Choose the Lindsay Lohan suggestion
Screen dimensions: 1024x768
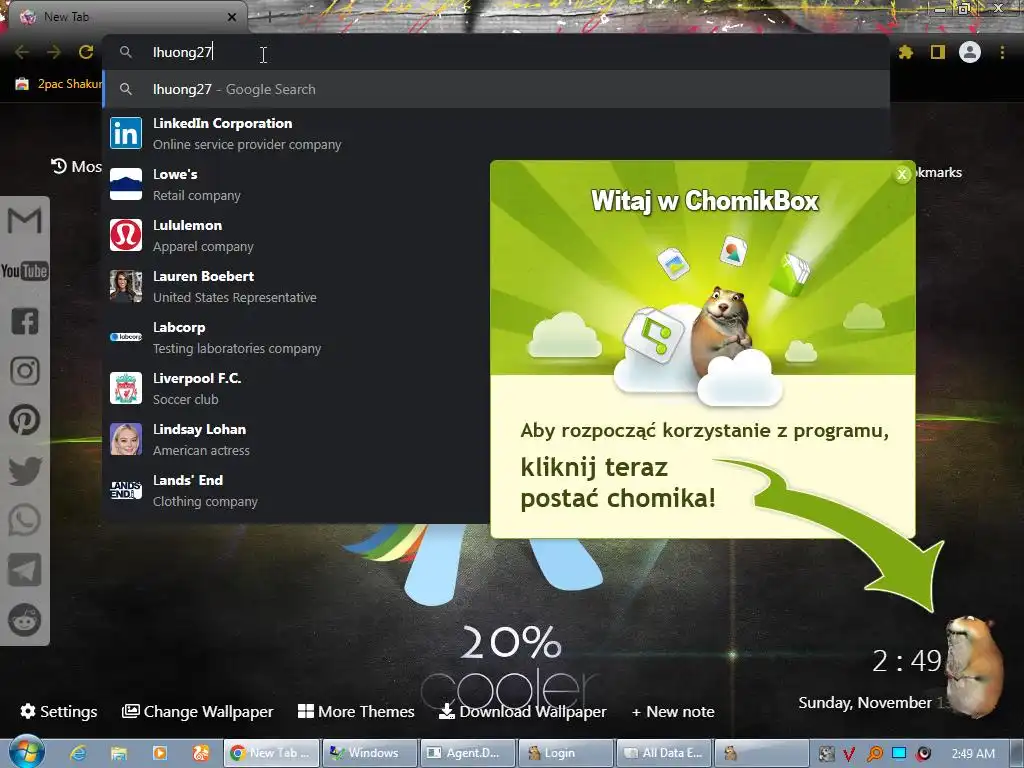point(296,439)
